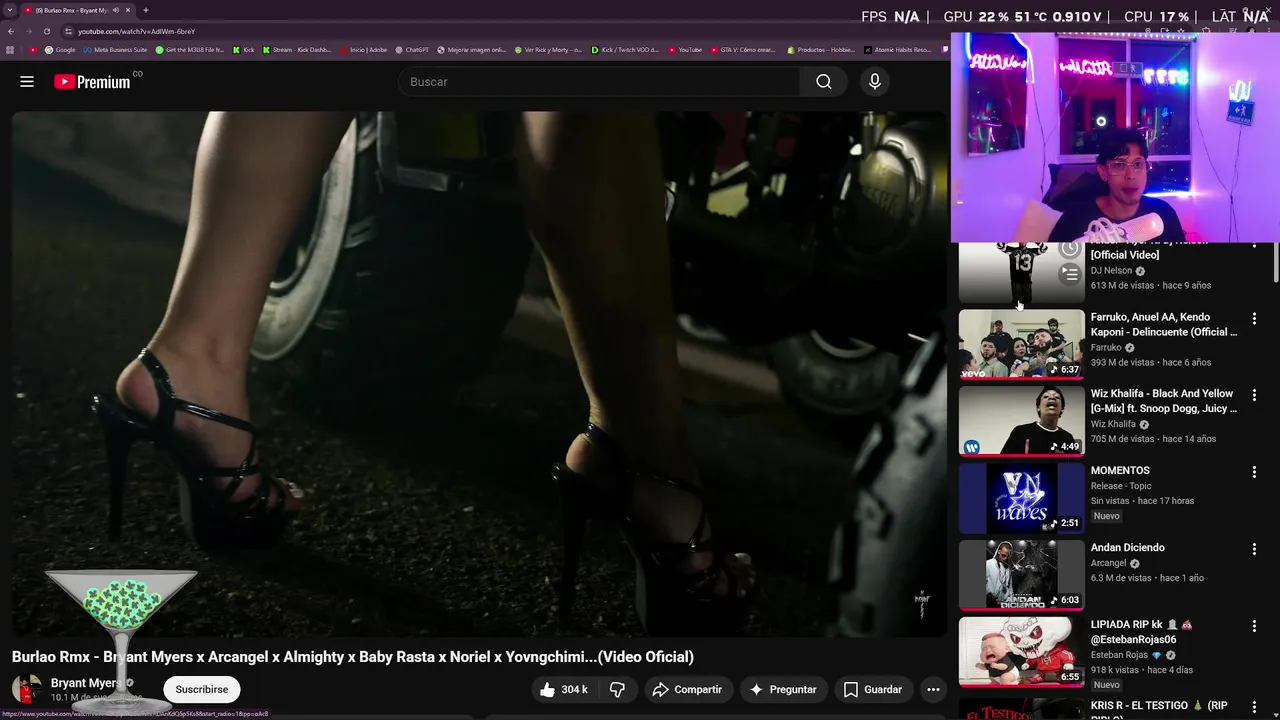Image resolution: width=1280 pixels, height=720 pixels.
Task: Open more actions ellipsis below video
Action: click(933, 689)
